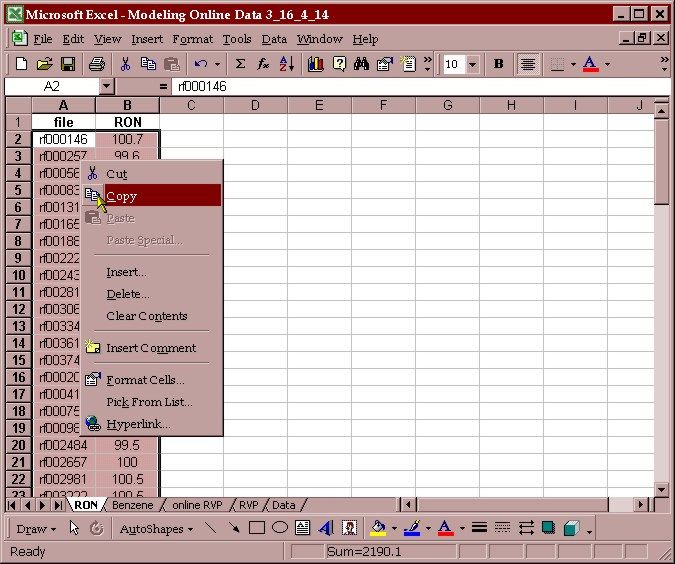Open the Office Assistant help icon
This screenshot has width=675, height=564.
[339, 64]
